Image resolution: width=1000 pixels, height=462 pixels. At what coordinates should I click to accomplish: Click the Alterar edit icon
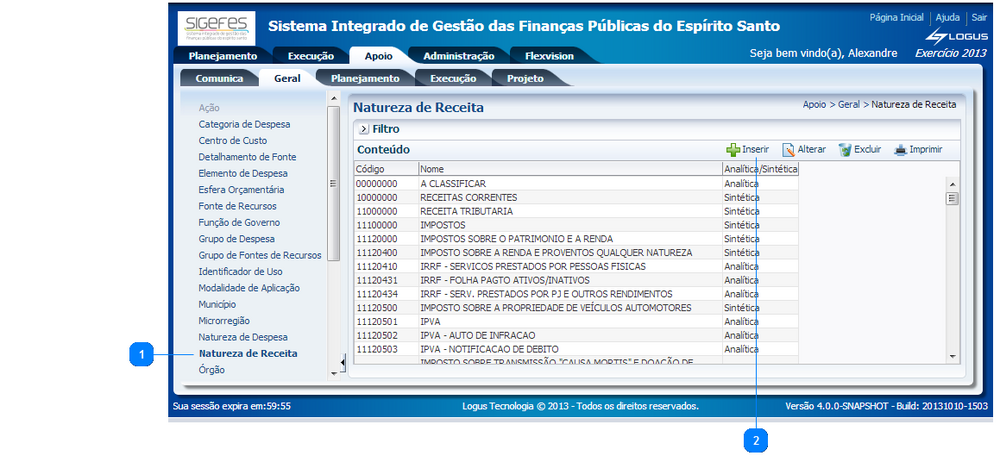click(788, 150)
